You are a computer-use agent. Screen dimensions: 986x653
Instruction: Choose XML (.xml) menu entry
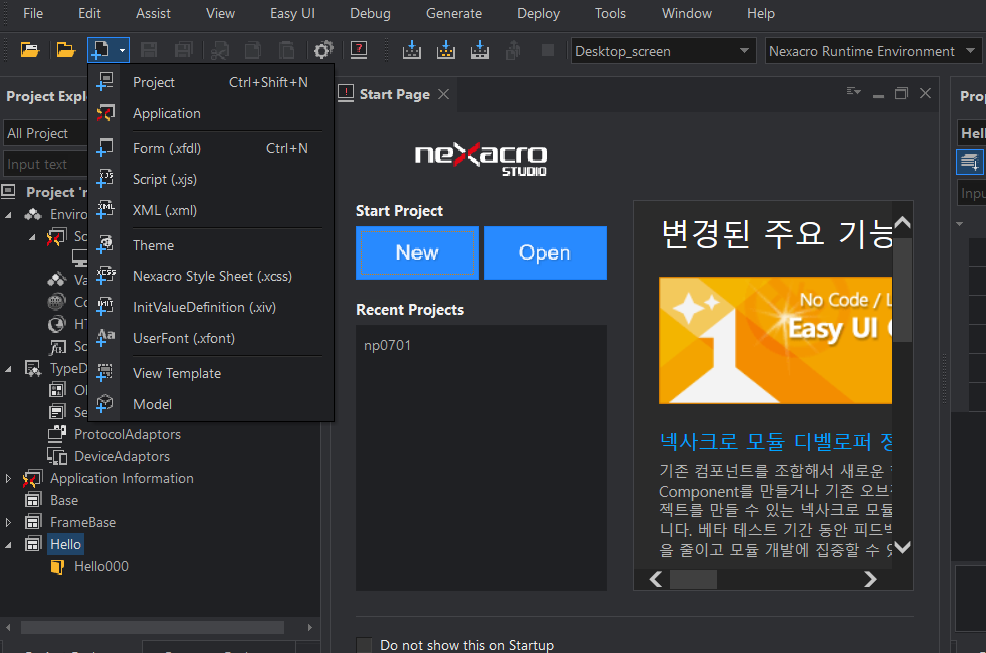(211, 210)
